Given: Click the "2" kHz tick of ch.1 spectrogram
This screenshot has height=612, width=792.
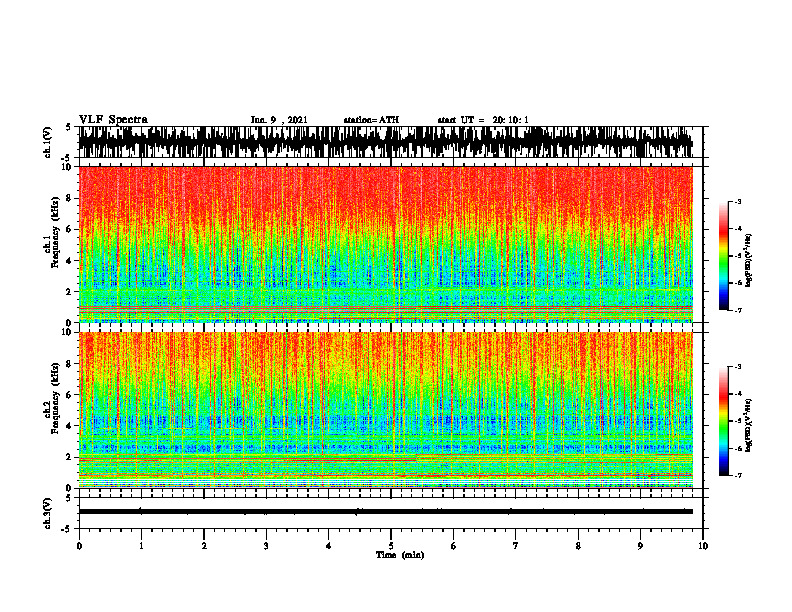Looking at the screenshot, I should click(x=69, y=292).
